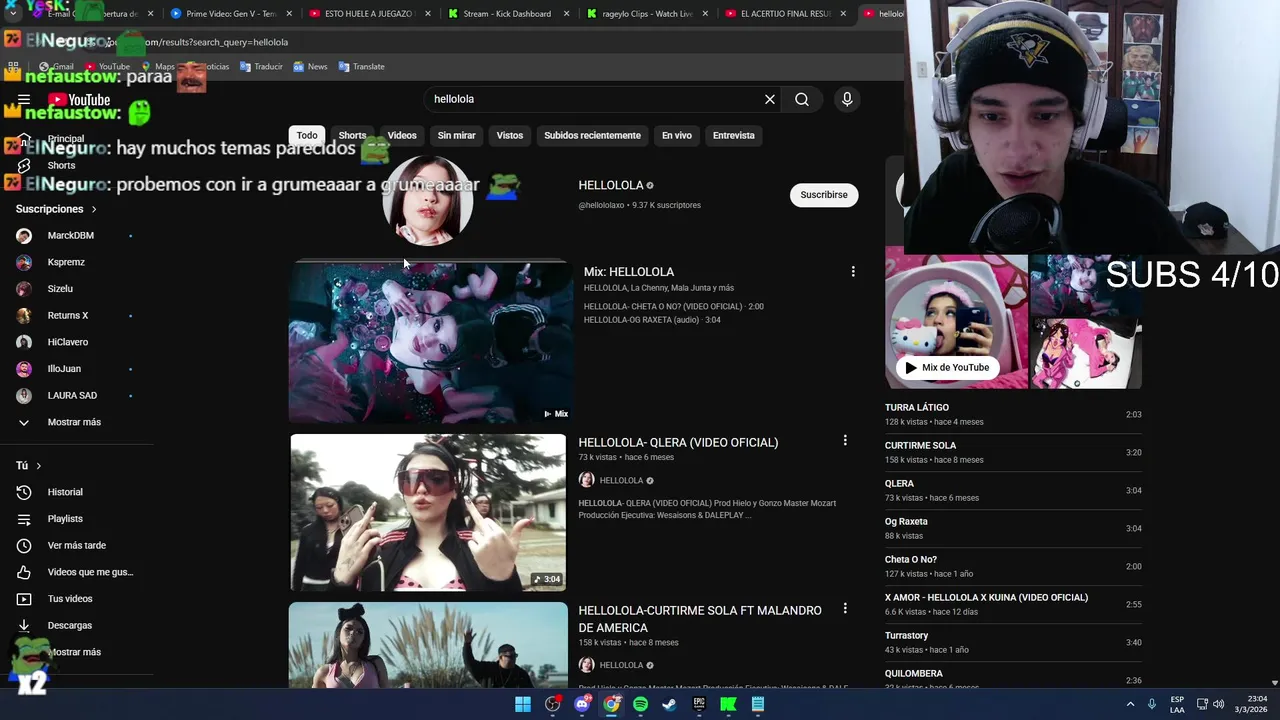Click the QLERA video thumbnail

coord(428,512)
